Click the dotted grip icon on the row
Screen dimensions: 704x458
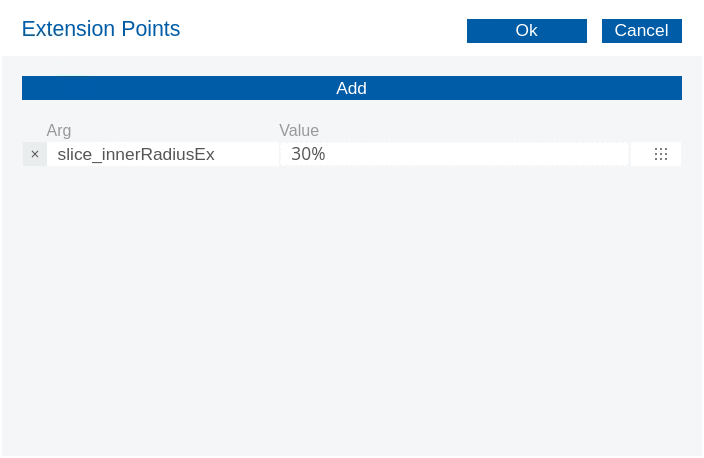(660, 154)
